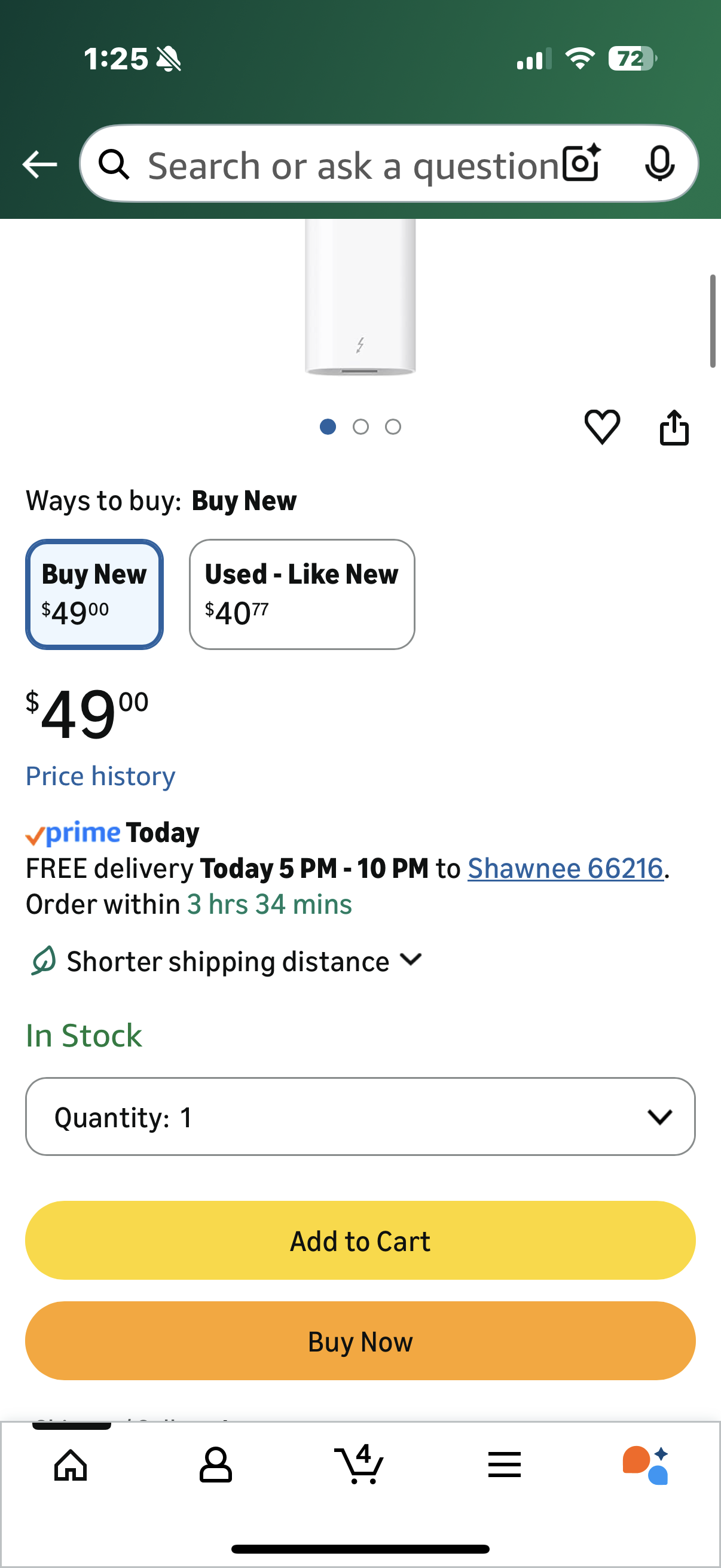
Task: Add item to wishlist with heart icon
Action: click(x=602, y=427)
